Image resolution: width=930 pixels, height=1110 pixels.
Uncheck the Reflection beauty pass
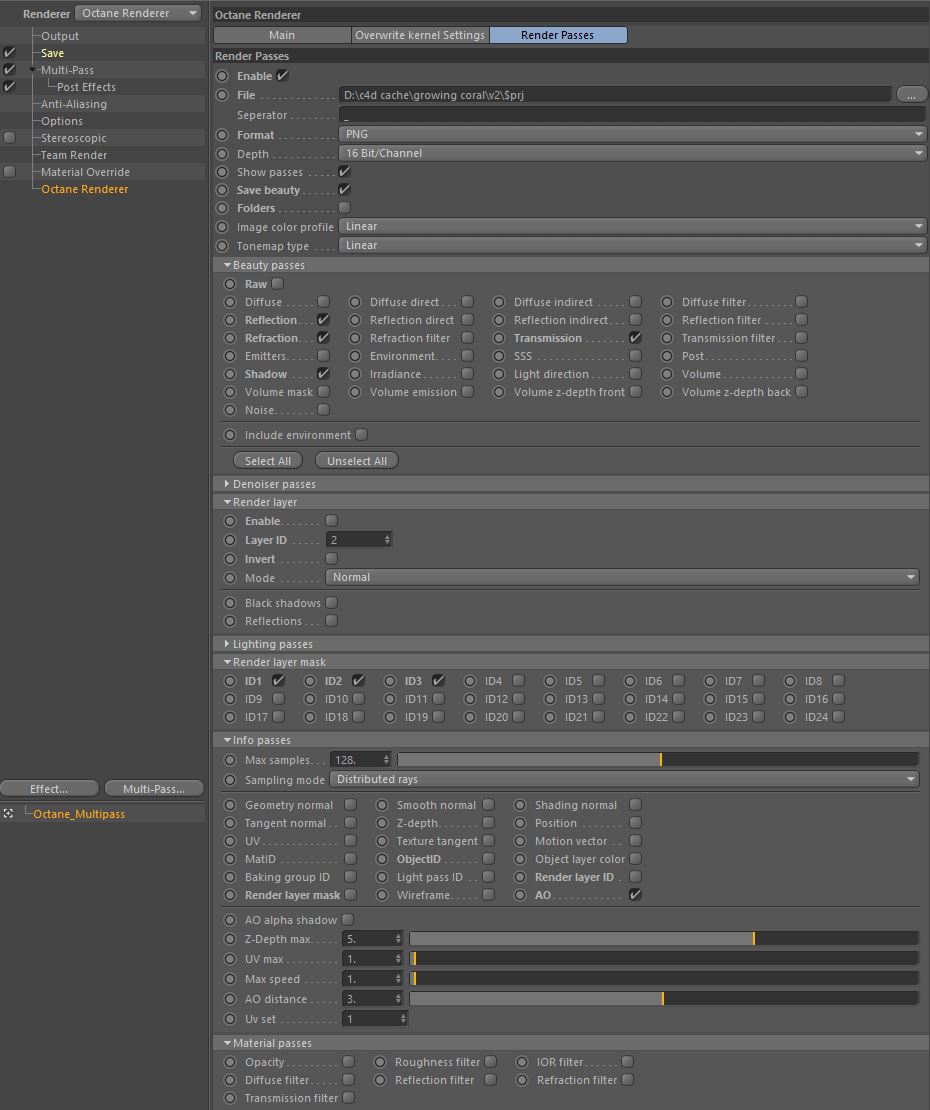coord(323,319)
